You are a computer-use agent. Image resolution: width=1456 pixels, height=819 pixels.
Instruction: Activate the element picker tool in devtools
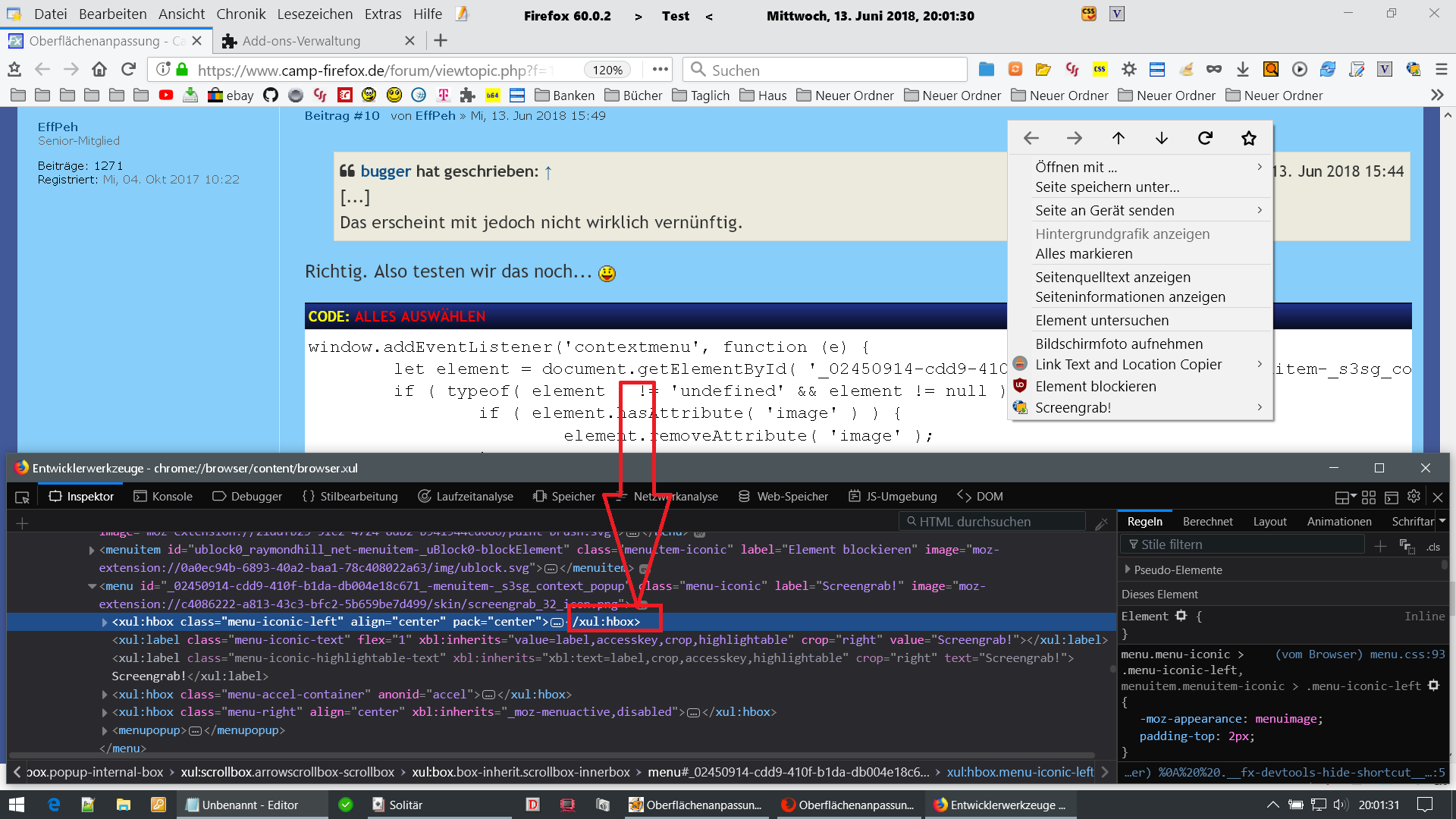(22, 497)
